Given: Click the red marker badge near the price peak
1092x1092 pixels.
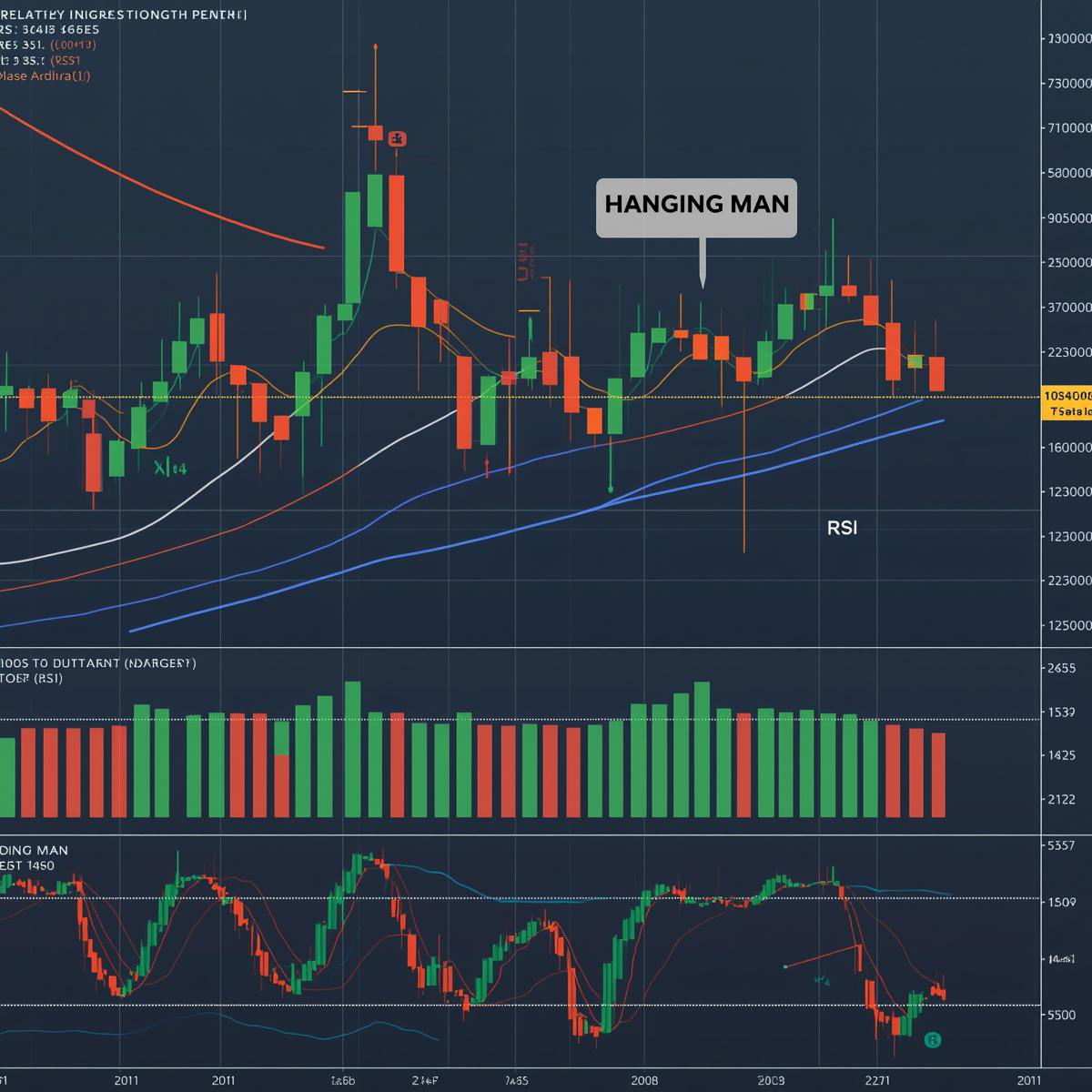Looking at the screenshot, I should (x=397, y=139).
